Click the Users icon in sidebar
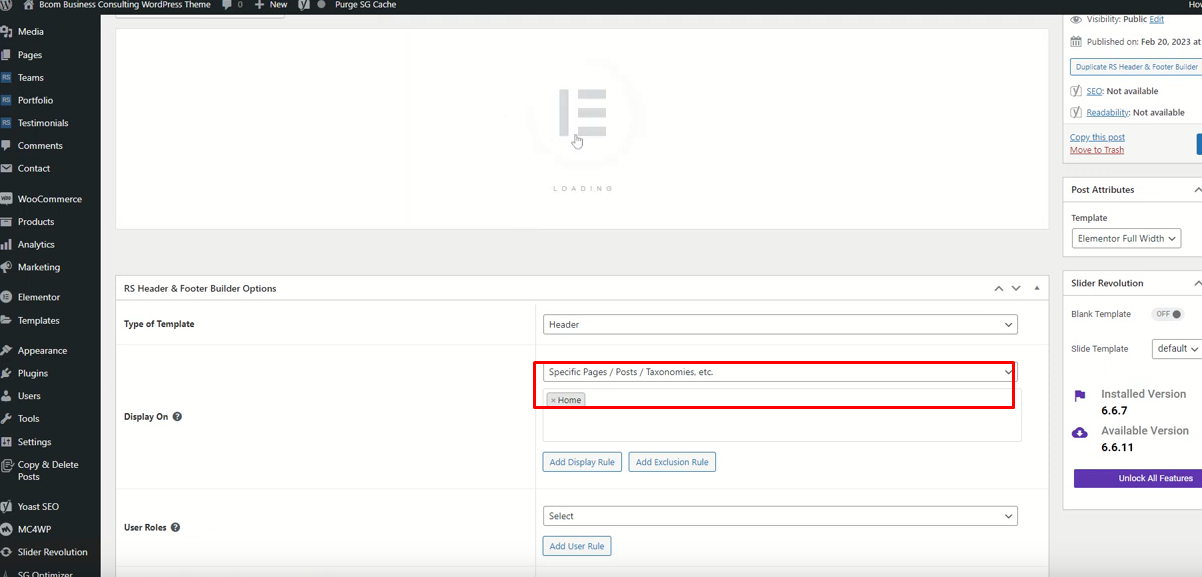This screenshot has width=1202, height=577. pos(7,396)
